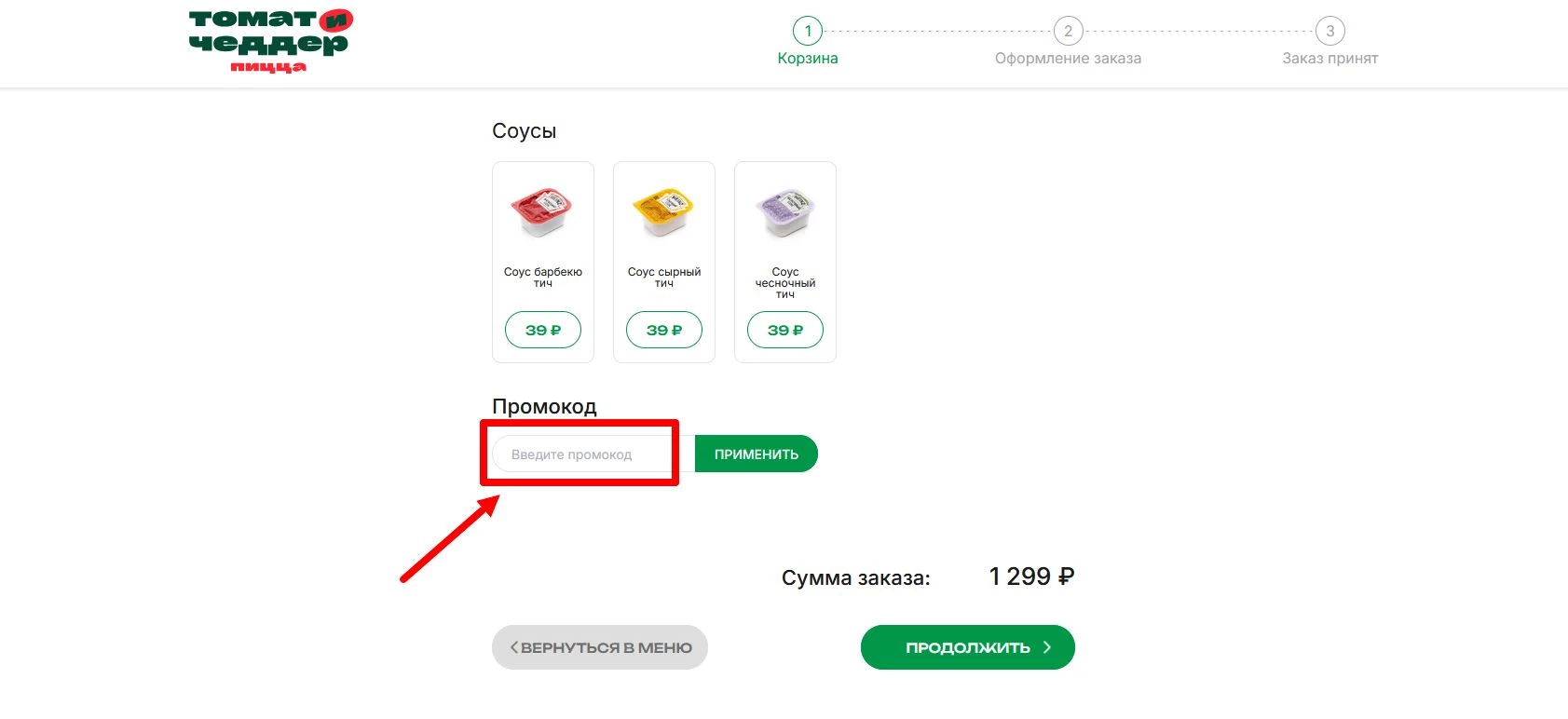Select the Соус чесночный тич thumbnail
Screen dimensions: 1568x719
(784, 212)
